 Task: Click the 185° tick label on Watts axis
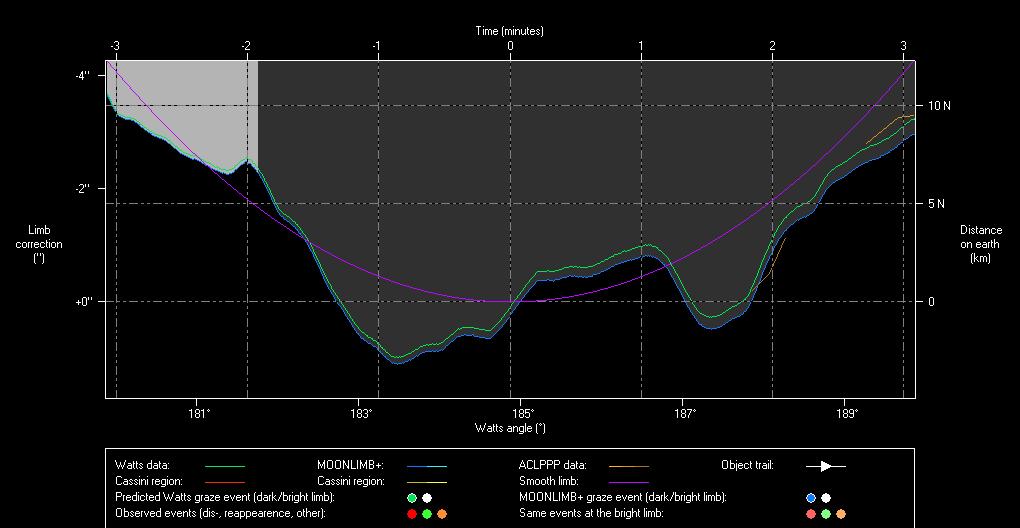coord(522,412)
